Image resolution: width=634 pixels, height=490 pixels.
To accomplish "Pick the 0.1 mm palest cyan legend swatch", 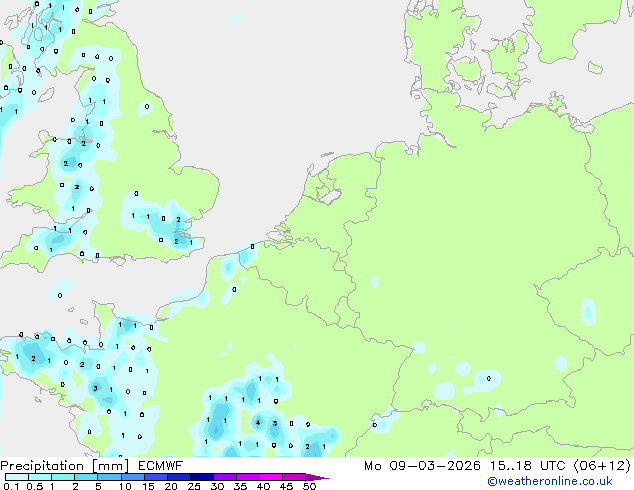I will (17, 477).
